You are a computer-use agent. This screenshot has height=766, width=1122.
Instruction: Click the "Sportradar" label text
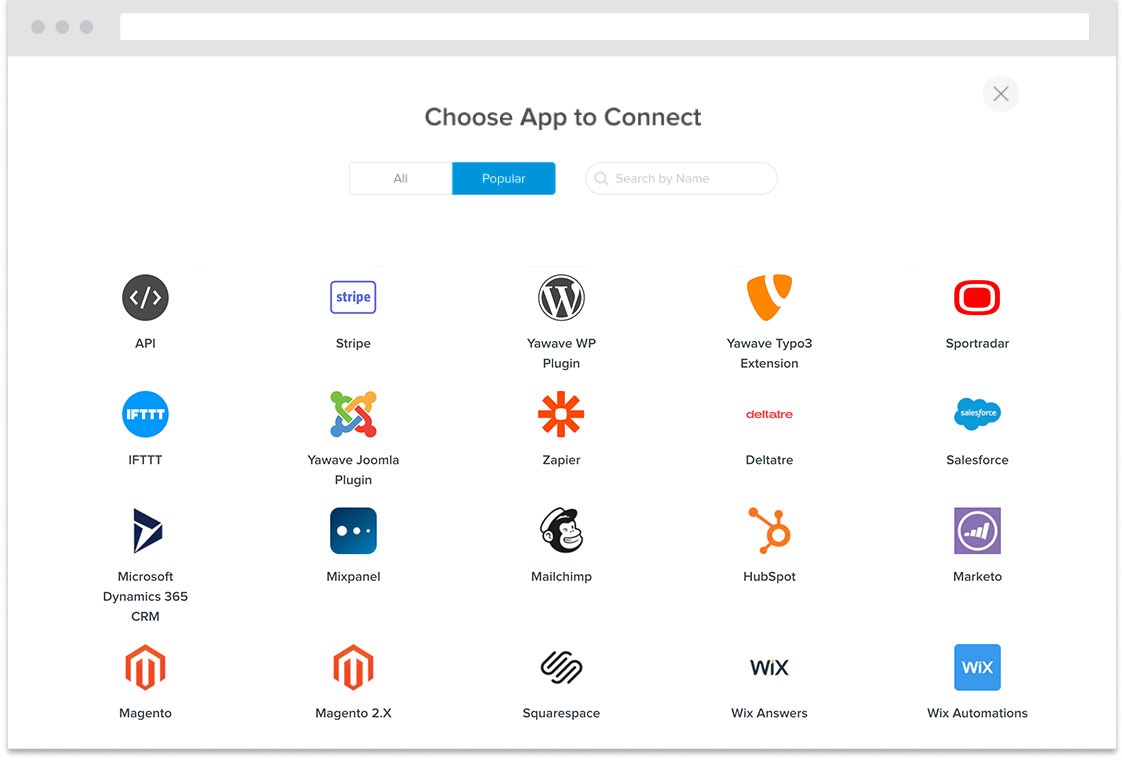click(977, 343)
